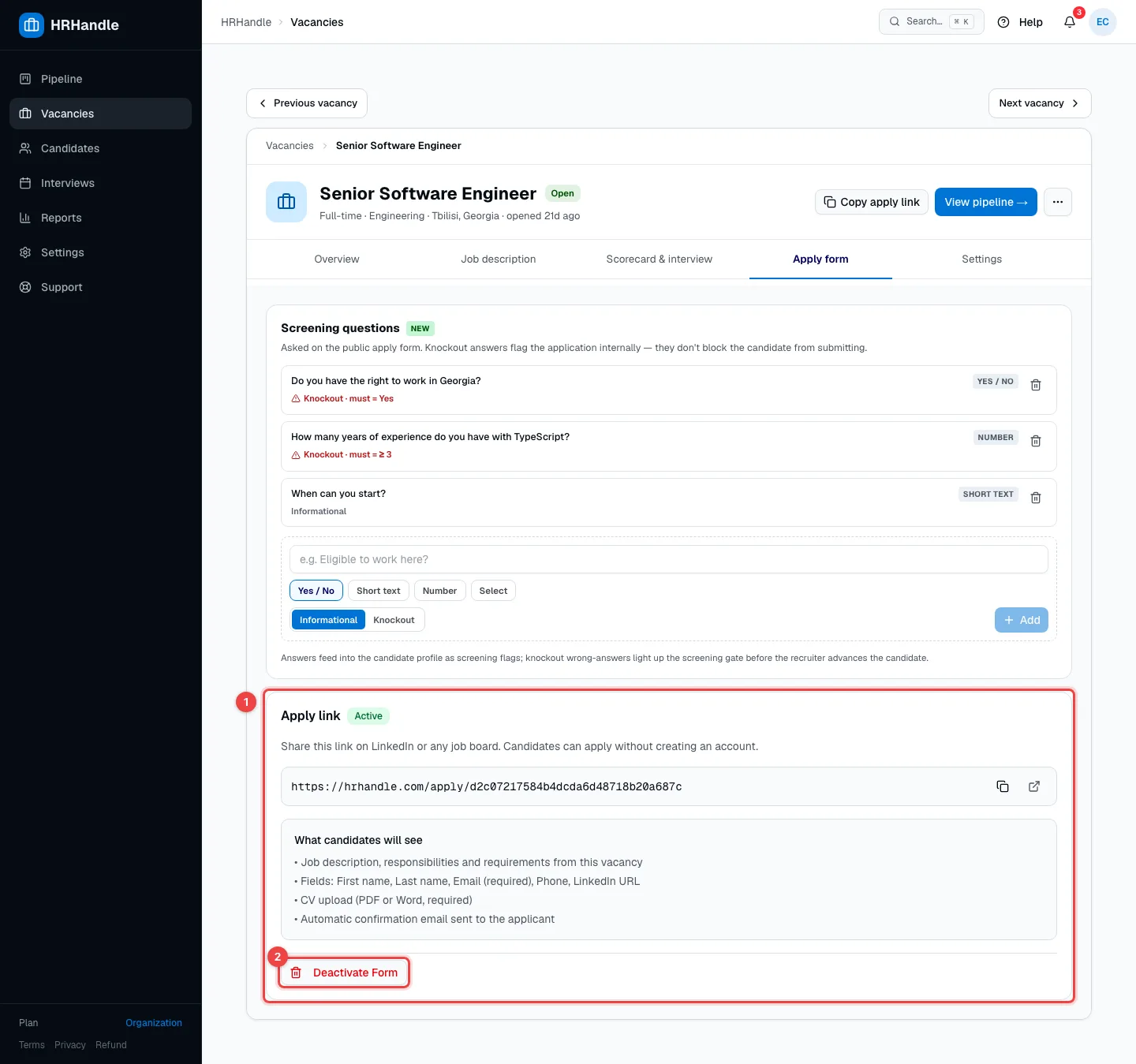Delete the TypeScript experience question
The width and height of the screenshot is (1136, 1064).
pos(1036,441)
